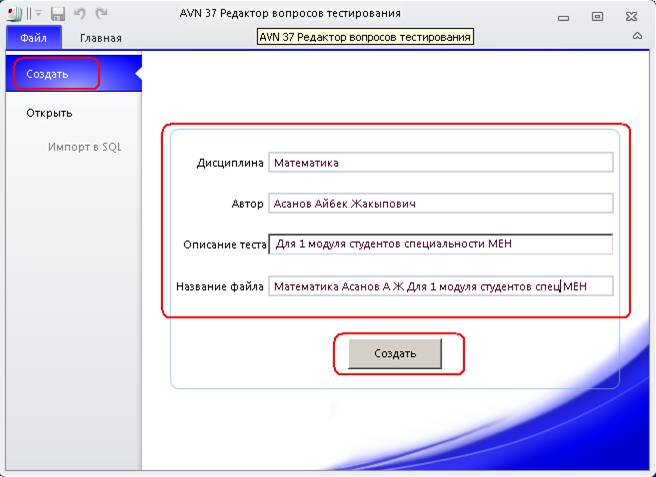Click the Описание теста label
Image resolution: width=656 pixels, height=477 pixels.
225,244
